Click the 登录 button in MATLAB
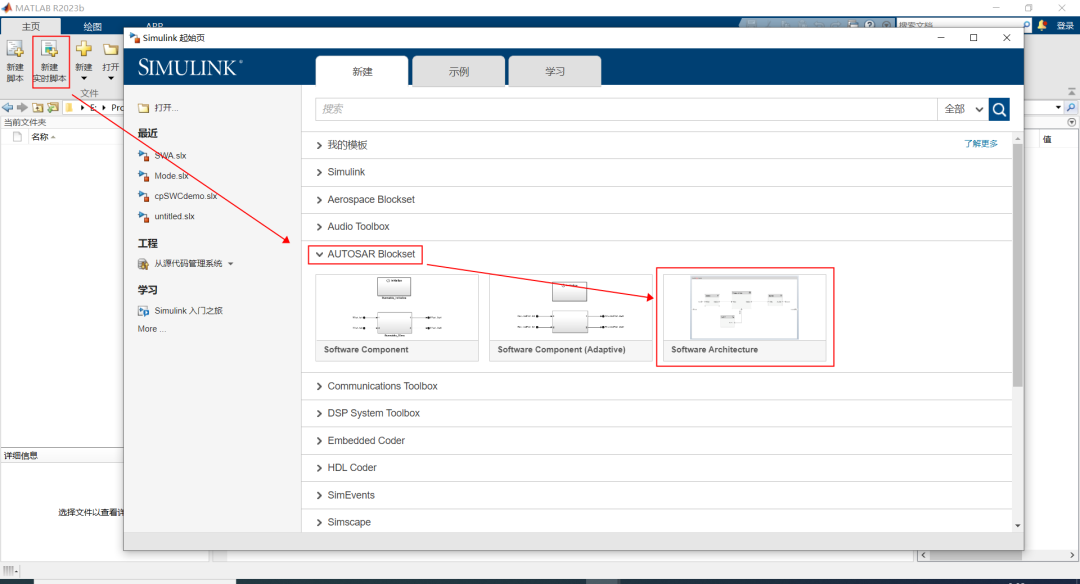This screenshot has width=1080, height=584. pos(1066,26)
